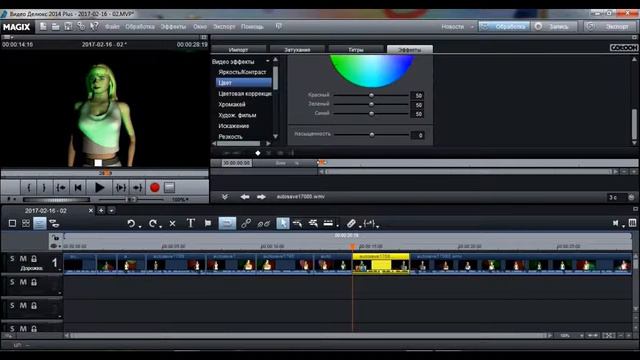
Task: Save the project with the disk icon
Action: click(x=68, y=27)
